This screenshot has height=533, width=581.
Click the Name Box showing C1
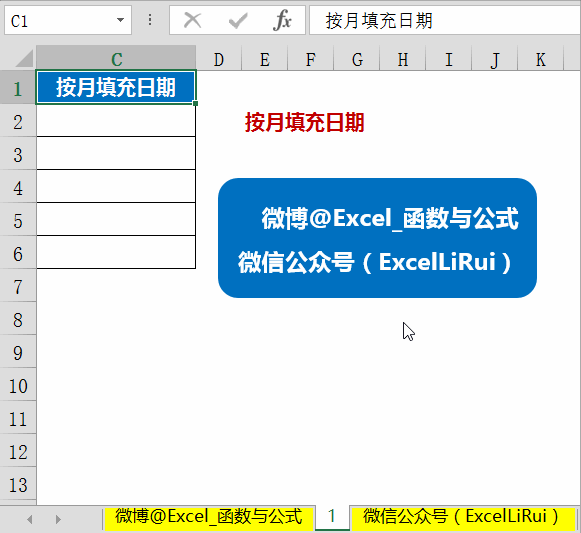68,20
